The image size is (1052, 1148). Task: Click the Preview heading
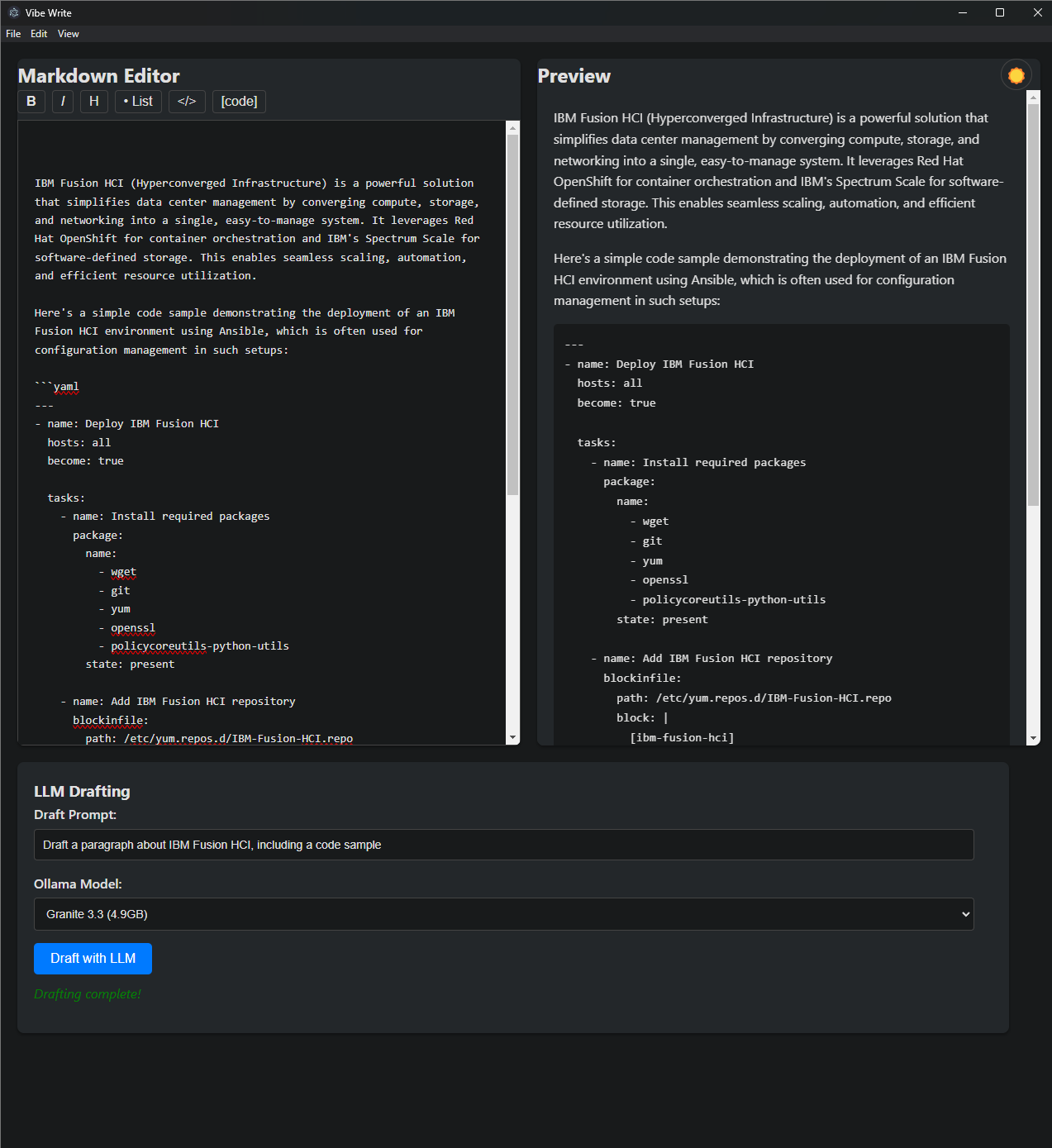click(x=574, y=76)
